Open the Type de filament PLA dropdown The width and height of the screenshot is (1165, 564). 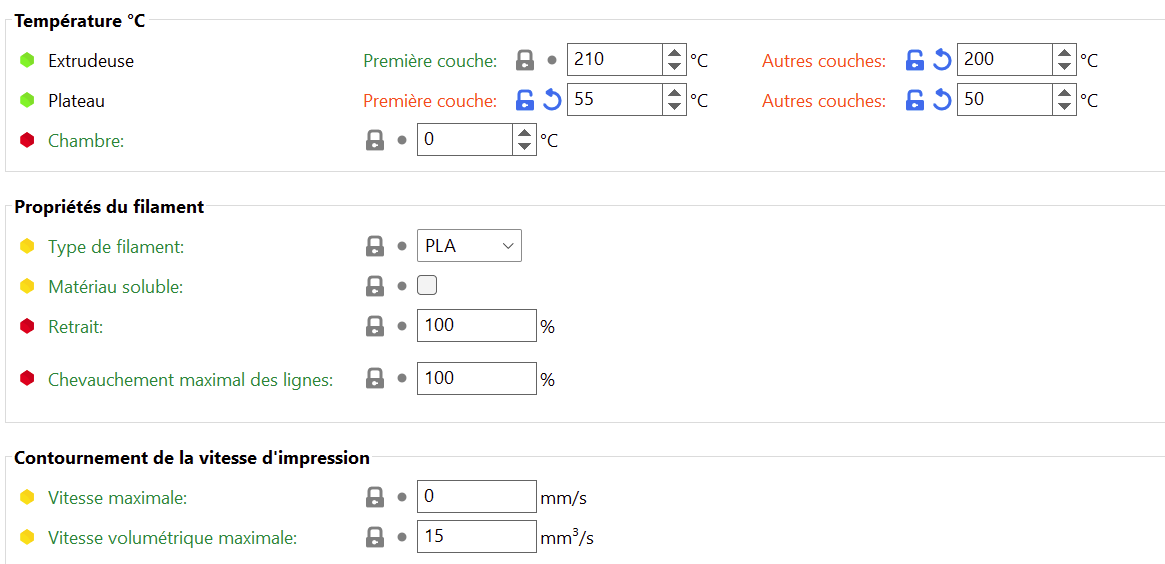[x=470, y=246]
